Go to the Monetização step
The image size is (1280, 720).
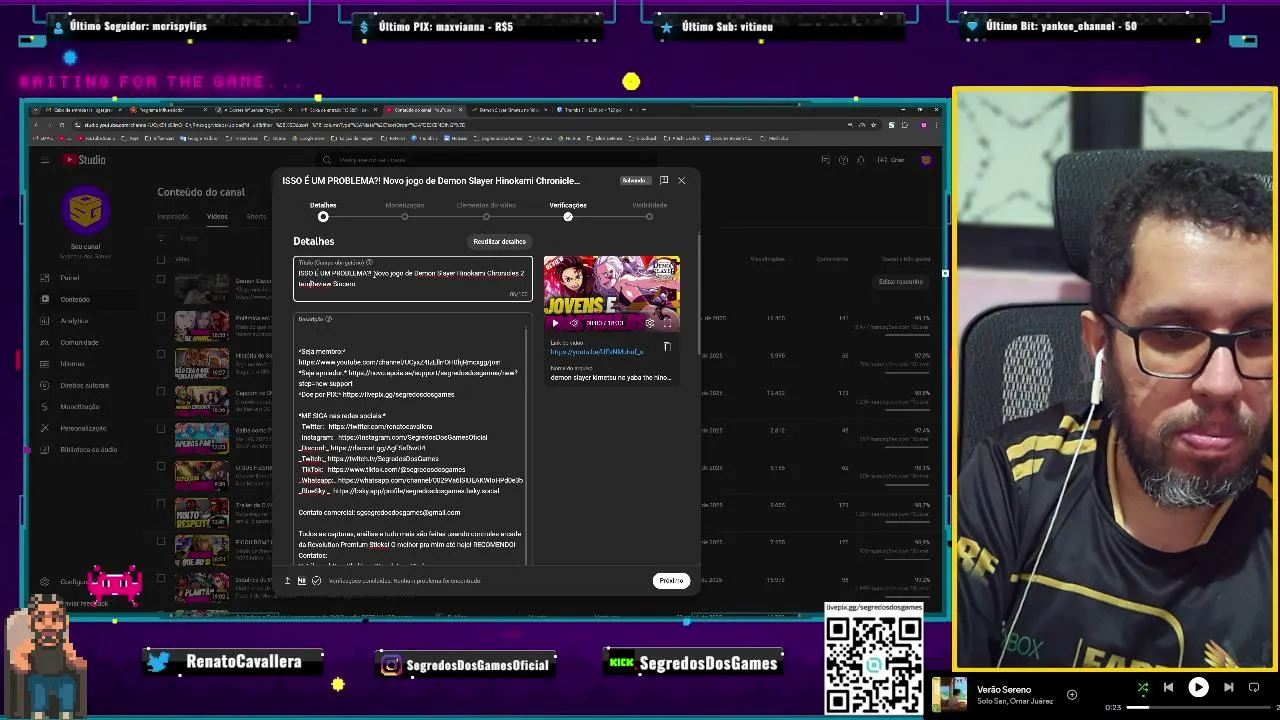click(x=405, y=211)
